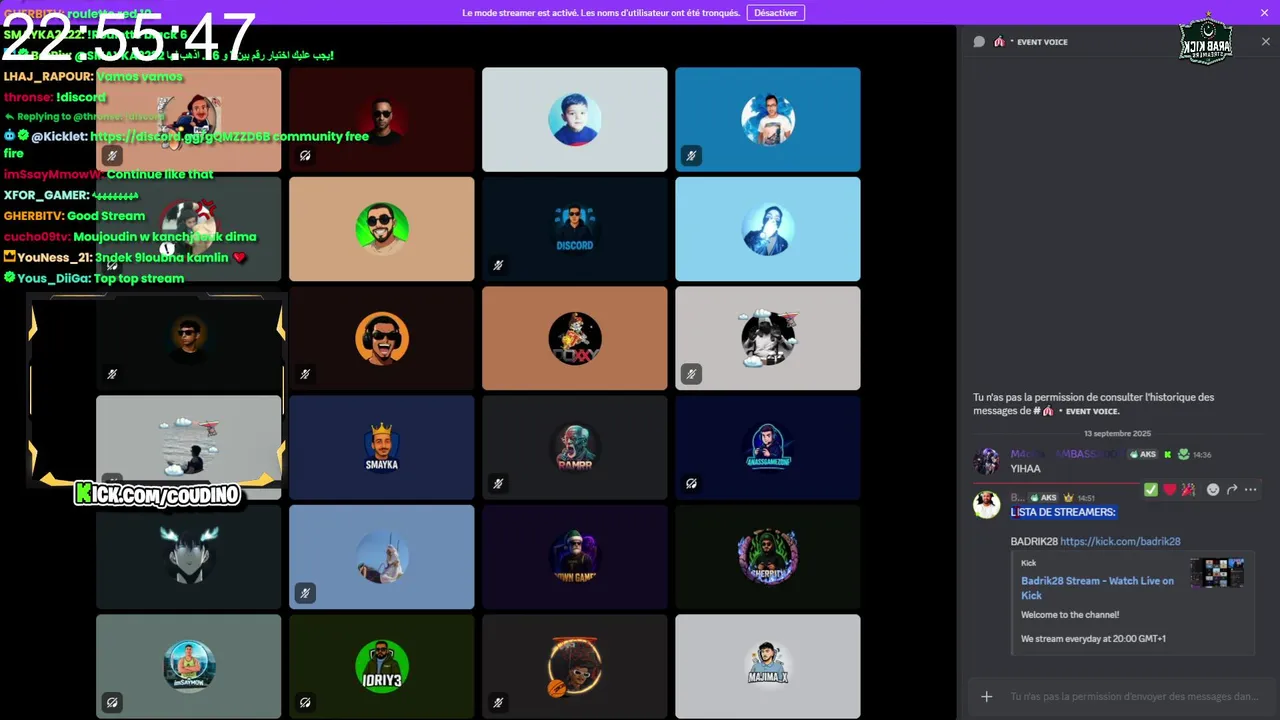Click the deafened icon on ANASSGAMEZONE tile

coord(691,484)
